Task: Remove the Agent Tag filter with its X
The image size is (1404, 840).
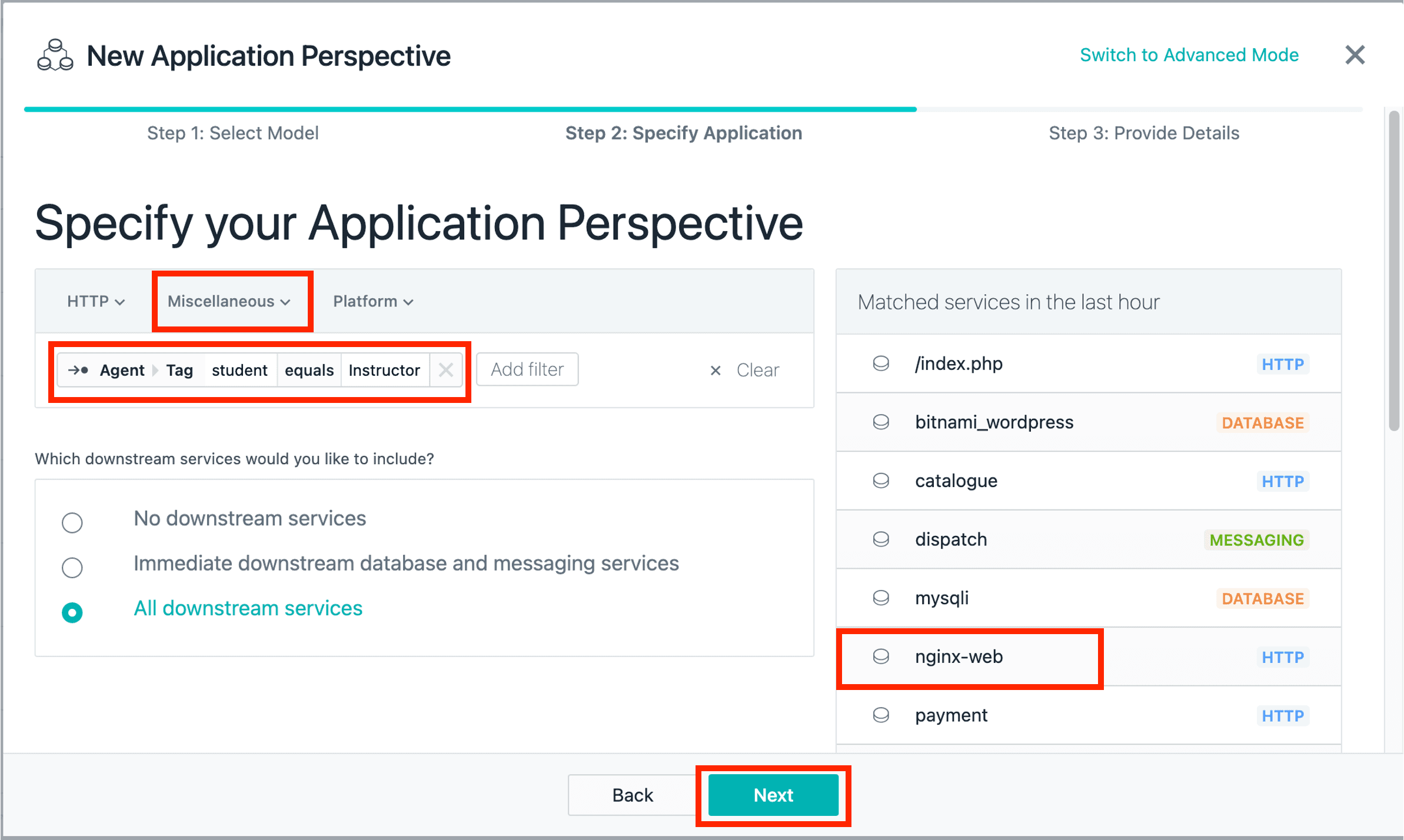Action: point(445,370)
